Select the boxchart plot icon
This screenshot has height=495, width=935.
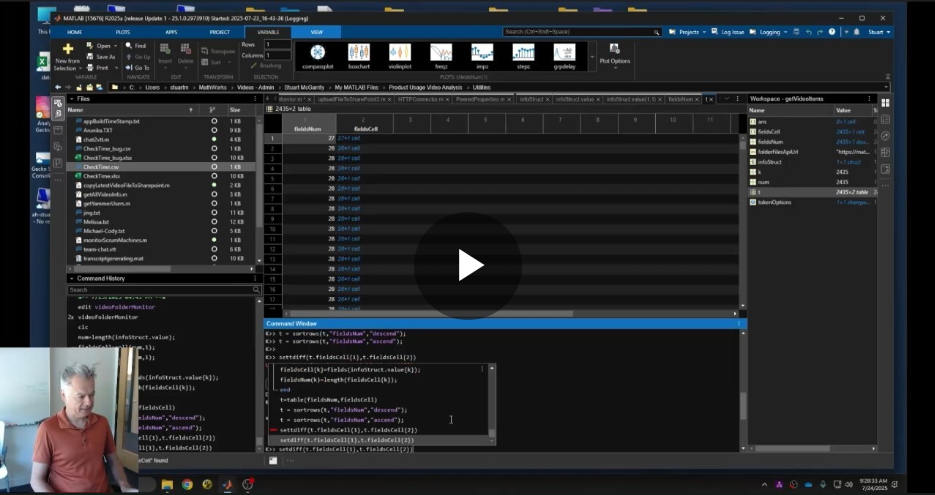pos(359,56)
